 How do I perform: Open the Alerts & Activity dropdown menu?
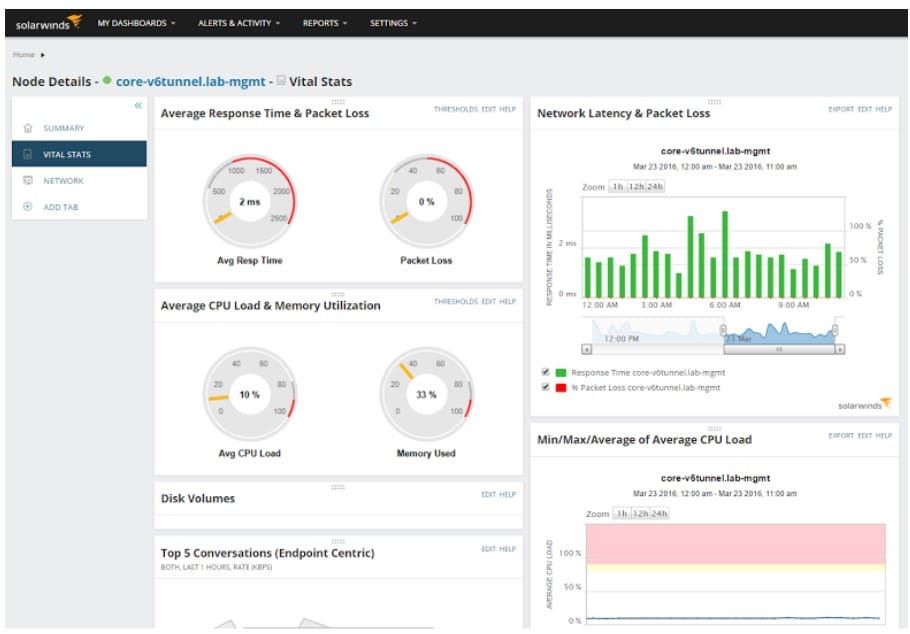pos(239,23)
